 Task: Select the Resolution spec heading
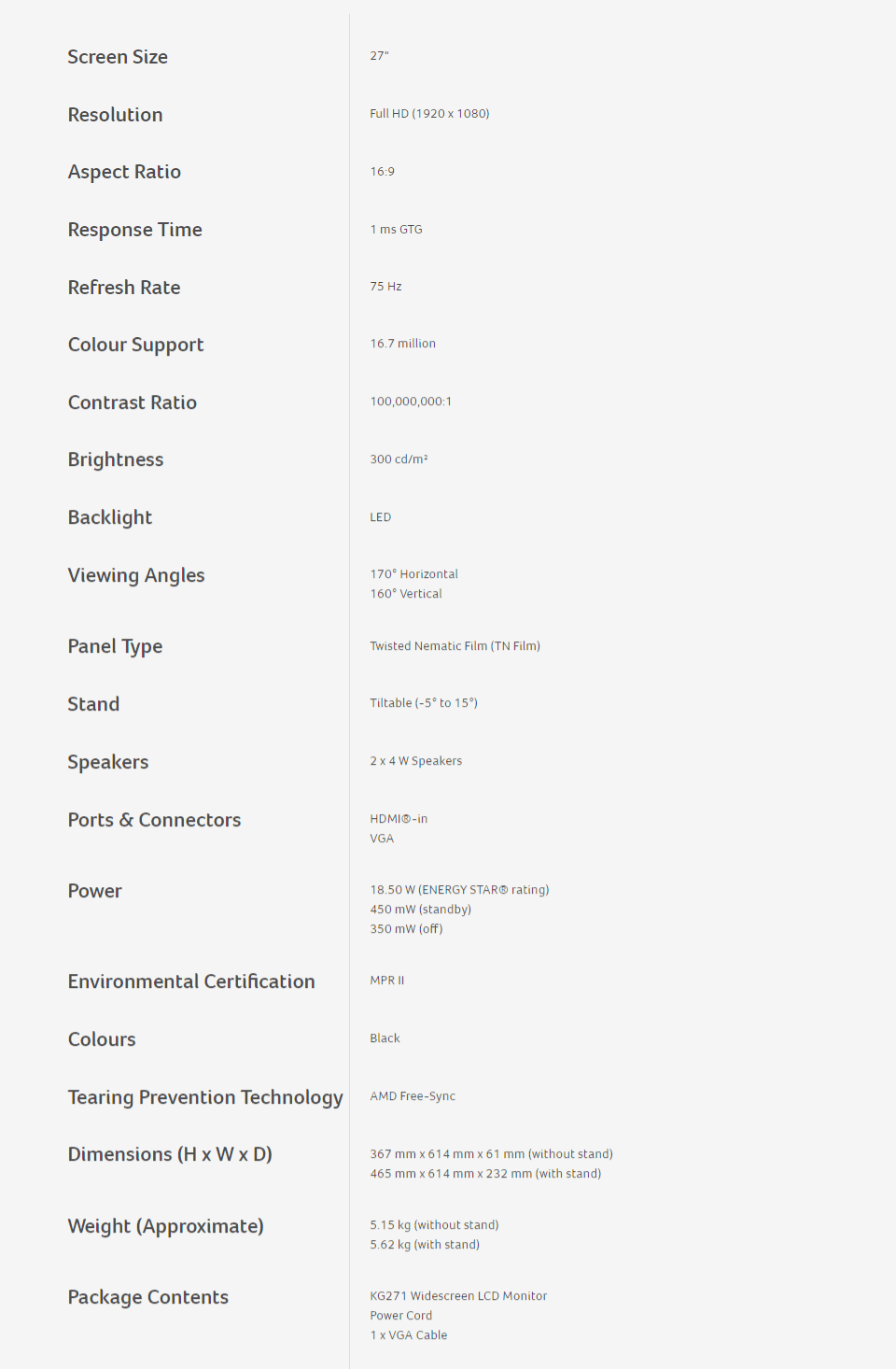click(x=116, y=115)
